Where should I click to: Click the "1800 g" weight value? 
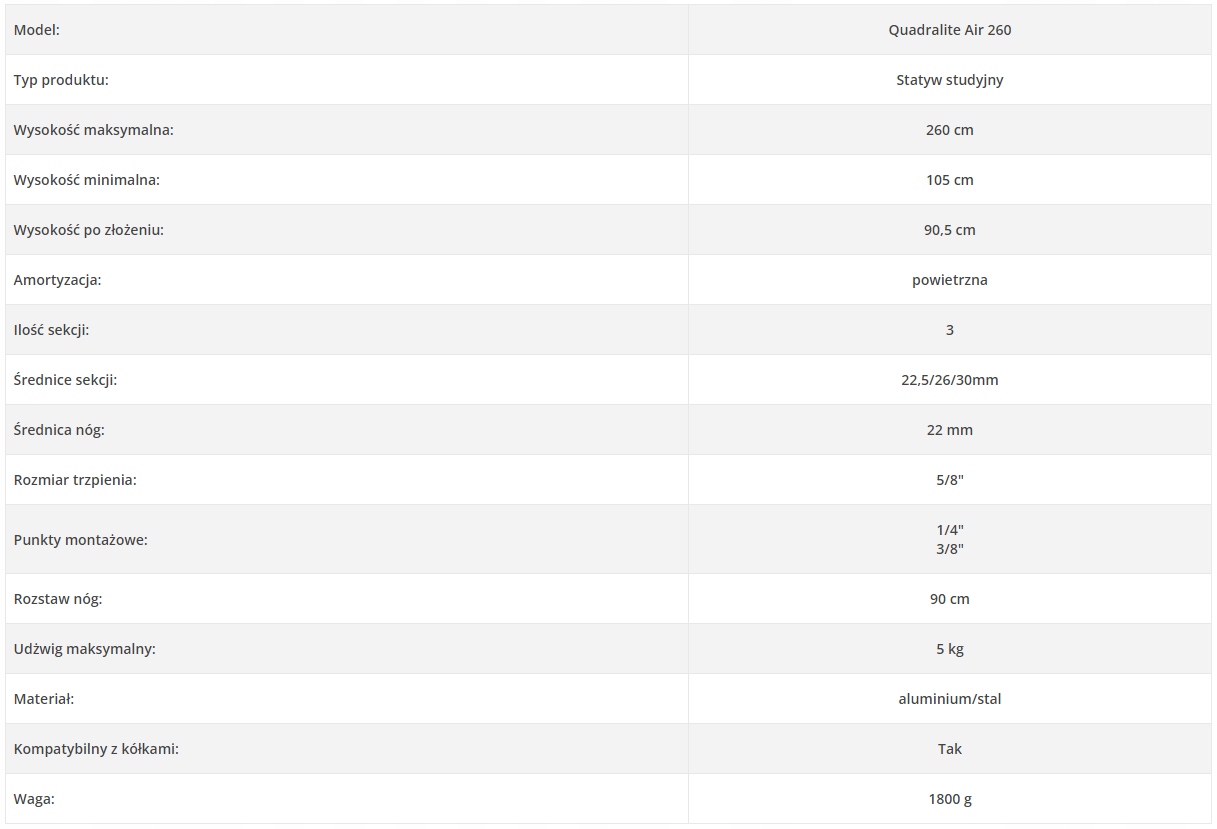(x=949, y=799)
